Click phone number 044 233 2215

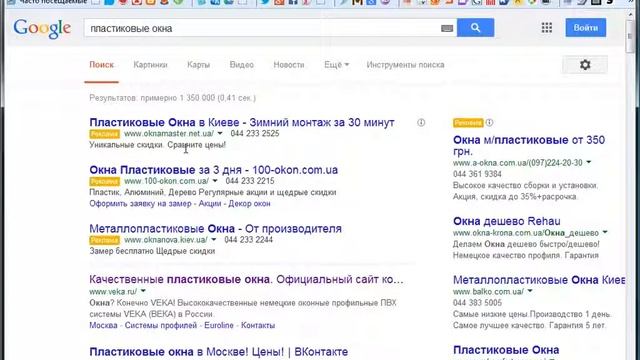tap(250, 181)
